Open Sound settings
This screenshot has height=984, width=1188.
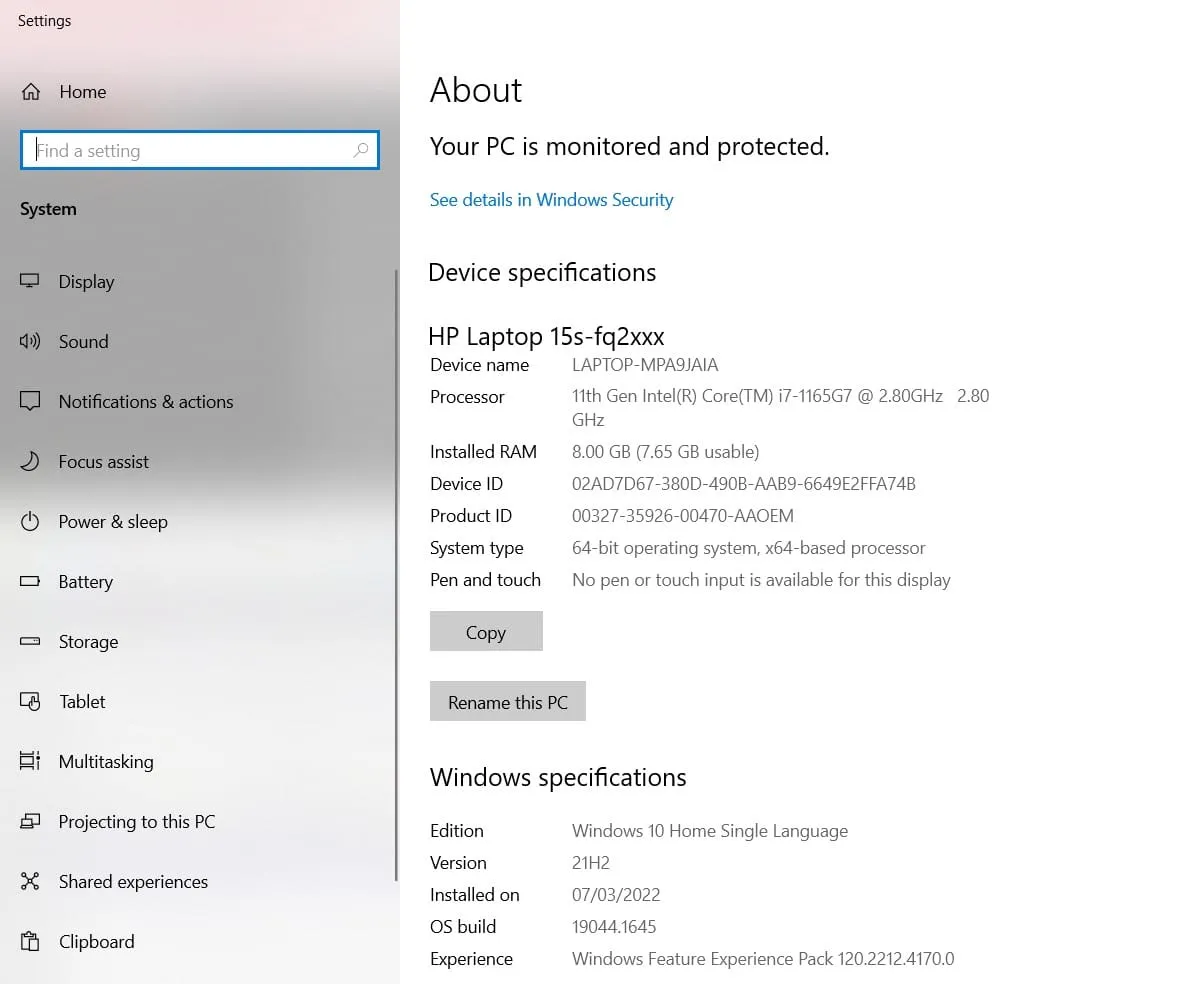pos(83,341)
